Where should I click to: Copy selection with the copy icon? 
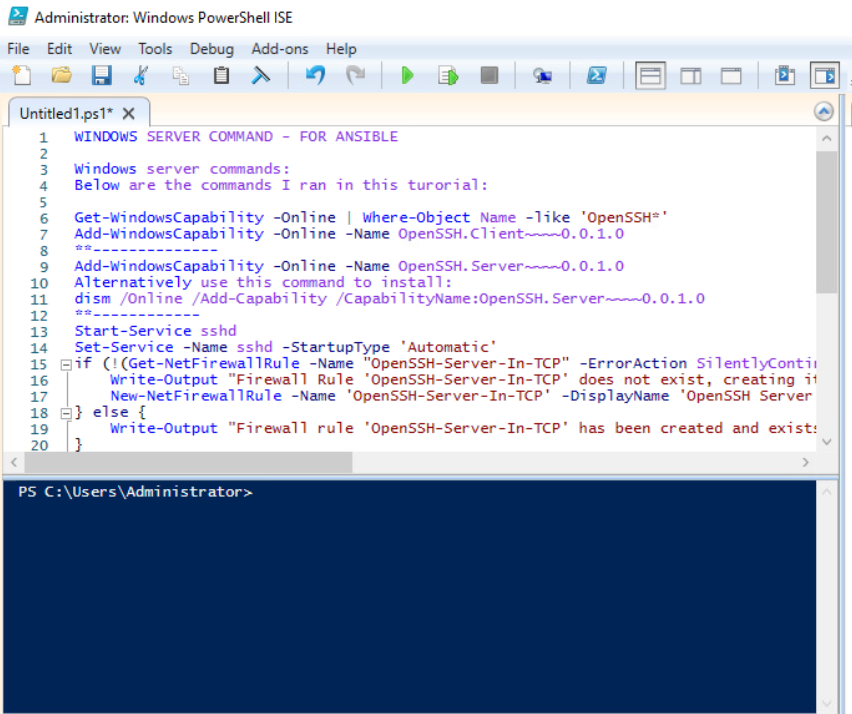[x=180, y=75]
